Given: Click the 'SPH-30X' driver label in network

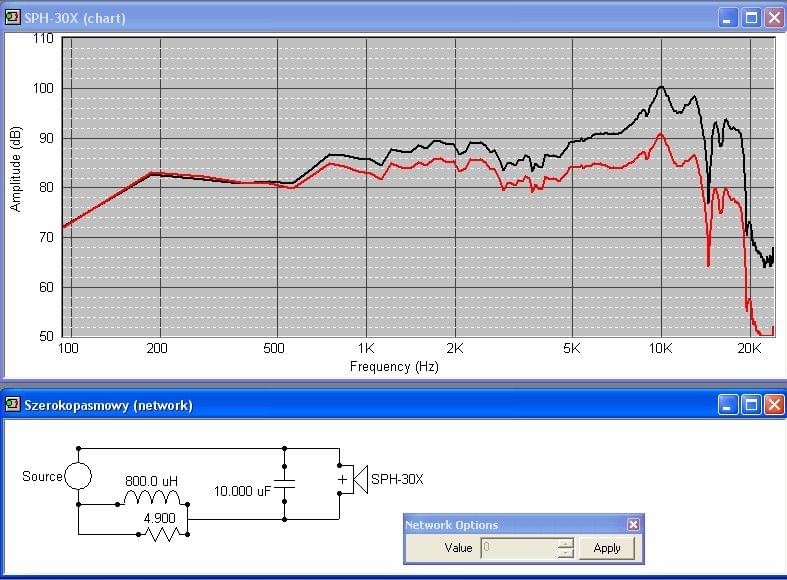Looking at the screenshot, I should click(x=397, y=479).
